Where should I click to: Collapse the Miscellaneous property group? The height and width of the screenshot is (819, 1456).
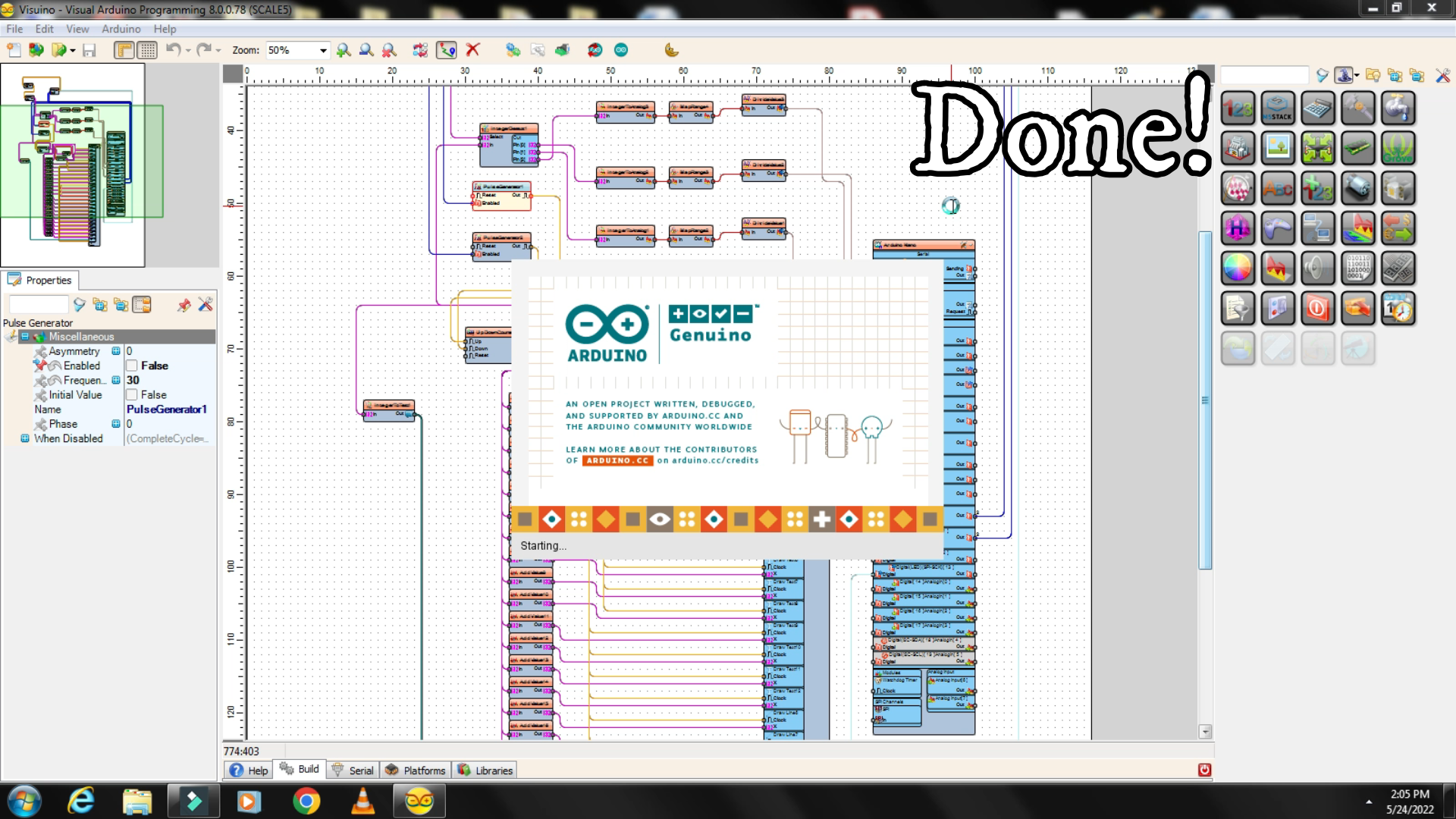(25, 337)
